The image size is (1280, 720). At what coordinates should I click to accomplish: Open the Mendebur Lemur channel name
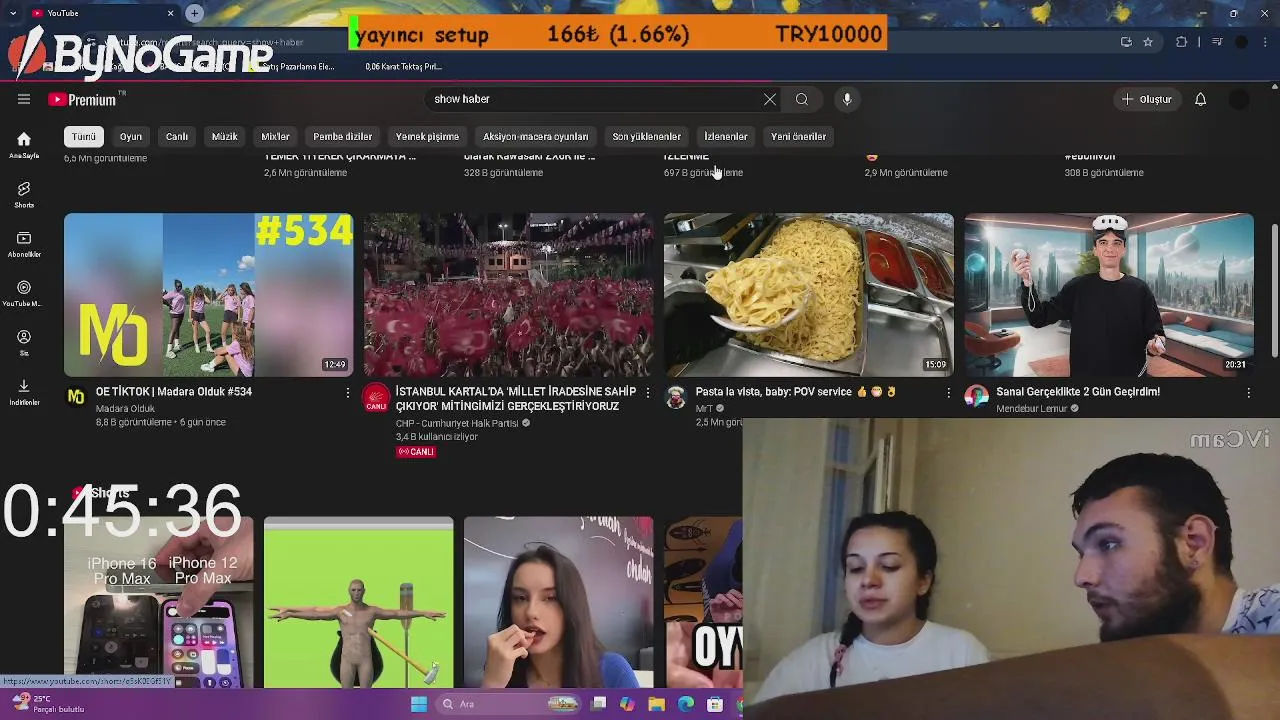point(1032,408)
